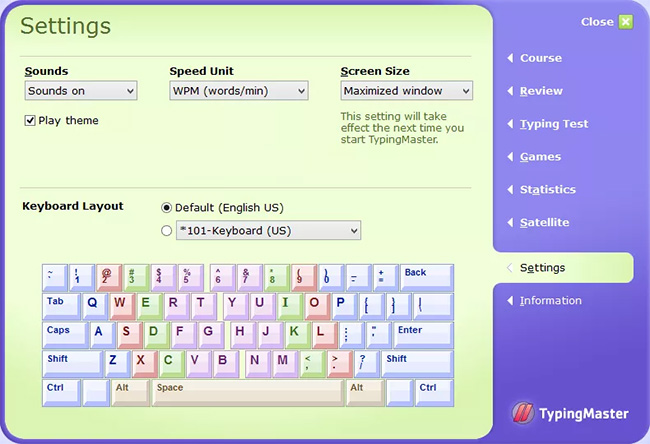Click the green I key on keyboard
This screenshot has height=444, width=650.
(x=290, y=306)
